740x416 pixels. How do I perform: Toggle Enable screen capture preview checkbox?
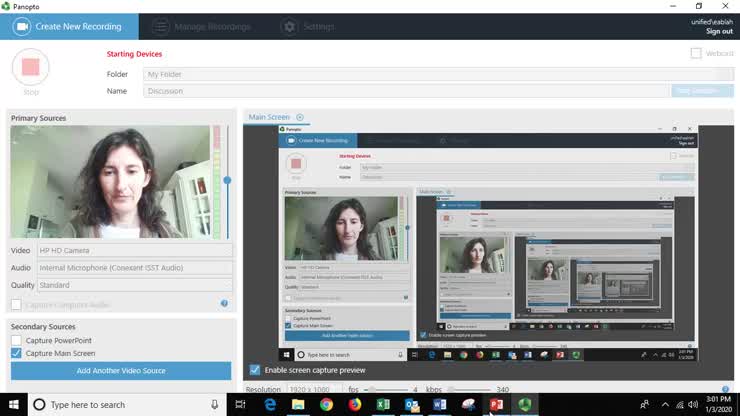(x=255, y=370)
